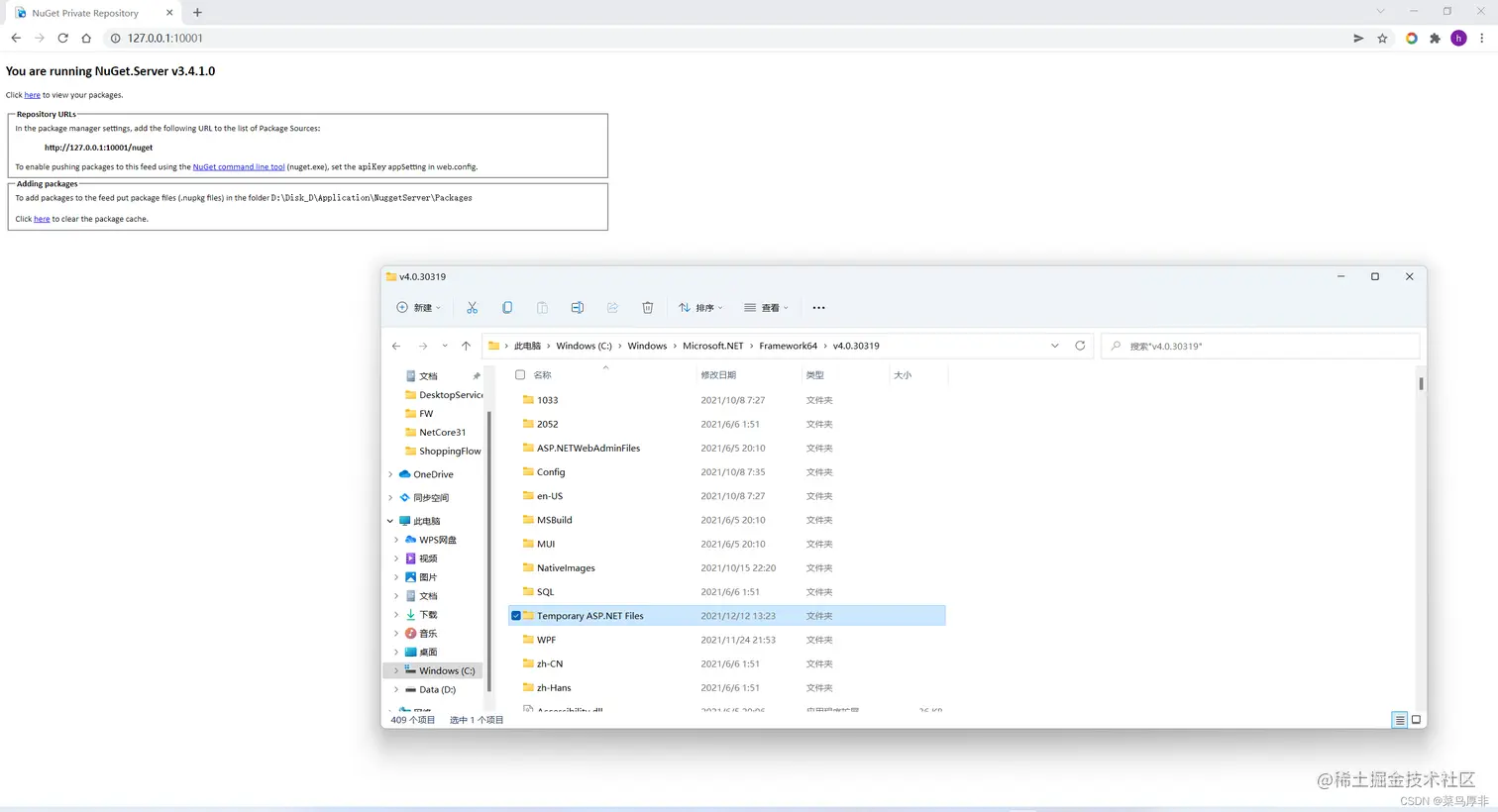Viewport: 1498px width, 812px height.
Task: Open the 新建 (New) dropdown
Action: click(x=418, y=308)
